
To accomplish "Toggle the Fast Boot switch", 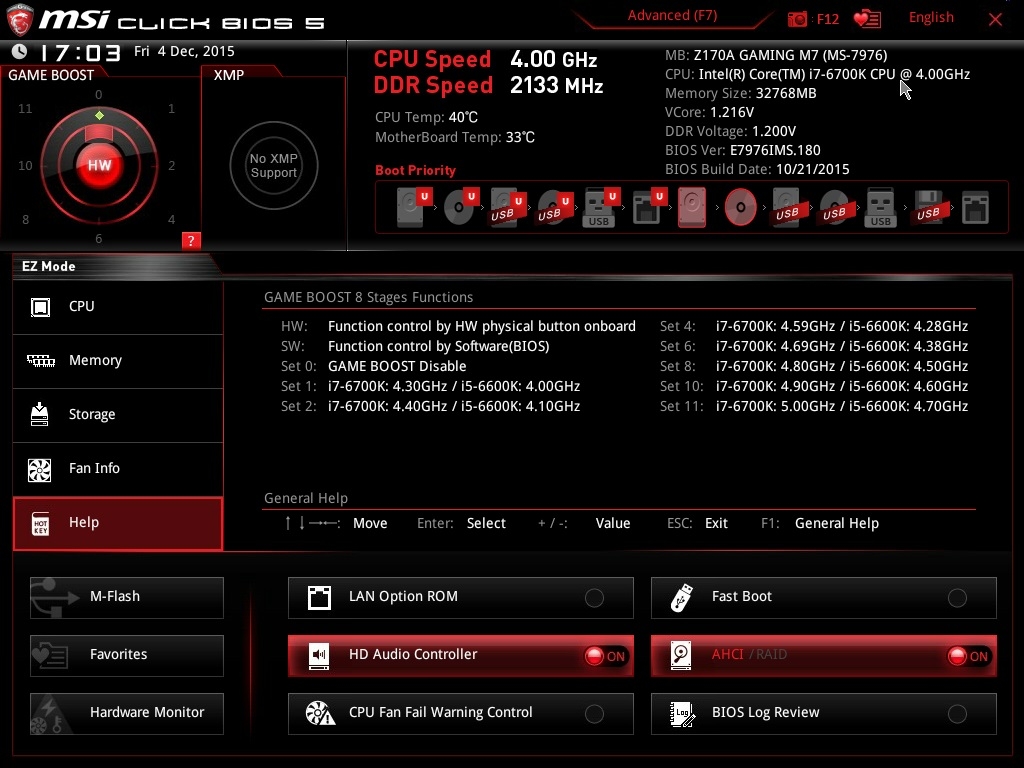I will tap(957, 598).
